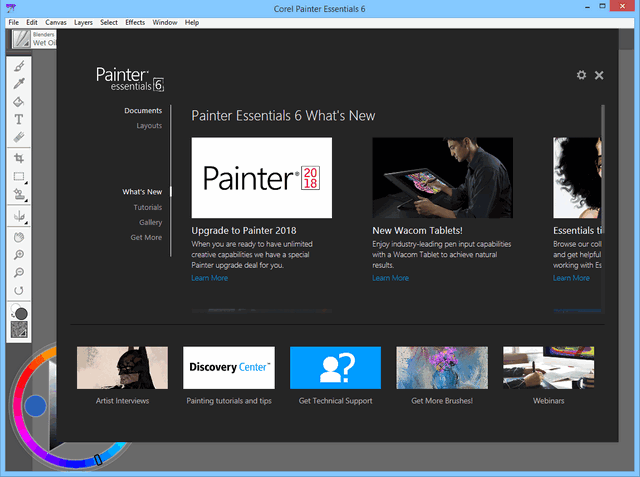The width and height of the screenshot is (640, 477).
Task: Open the Wacom tablet artist image
Action: 443,177
